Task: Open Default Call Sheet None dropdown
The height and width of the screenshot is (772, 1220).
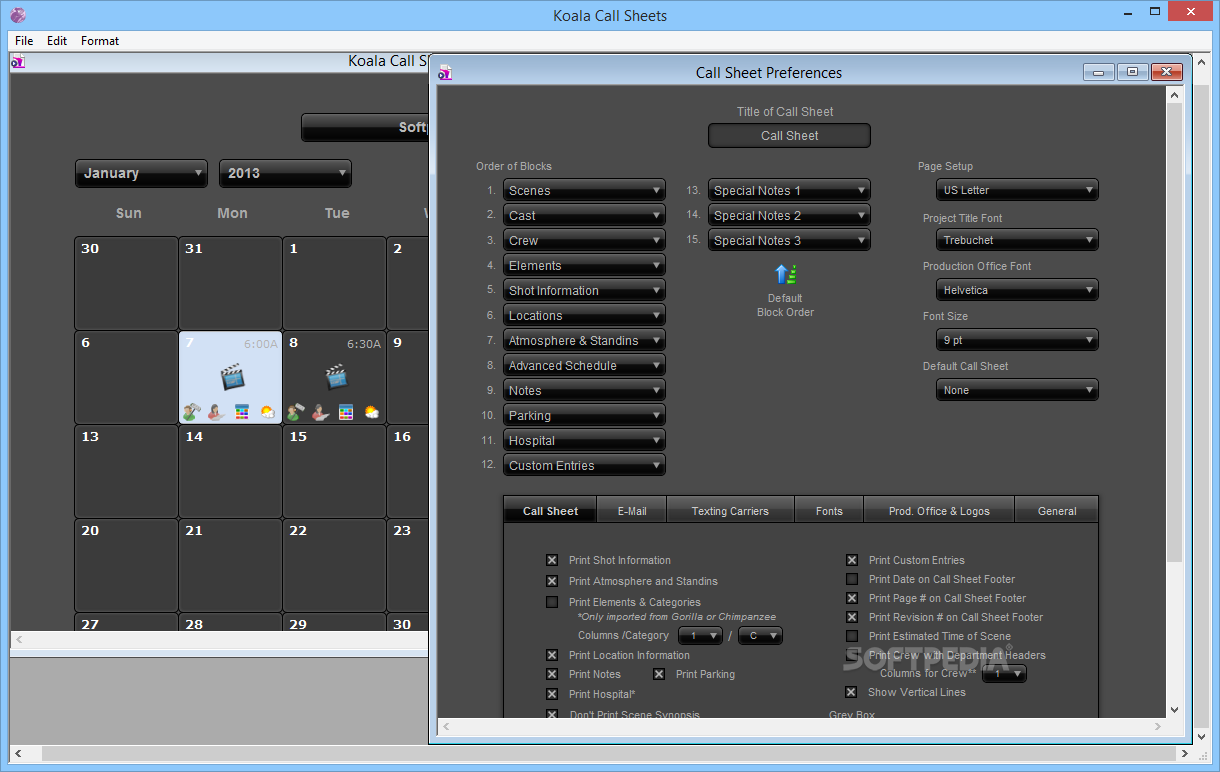Action: coord(1017,390)
